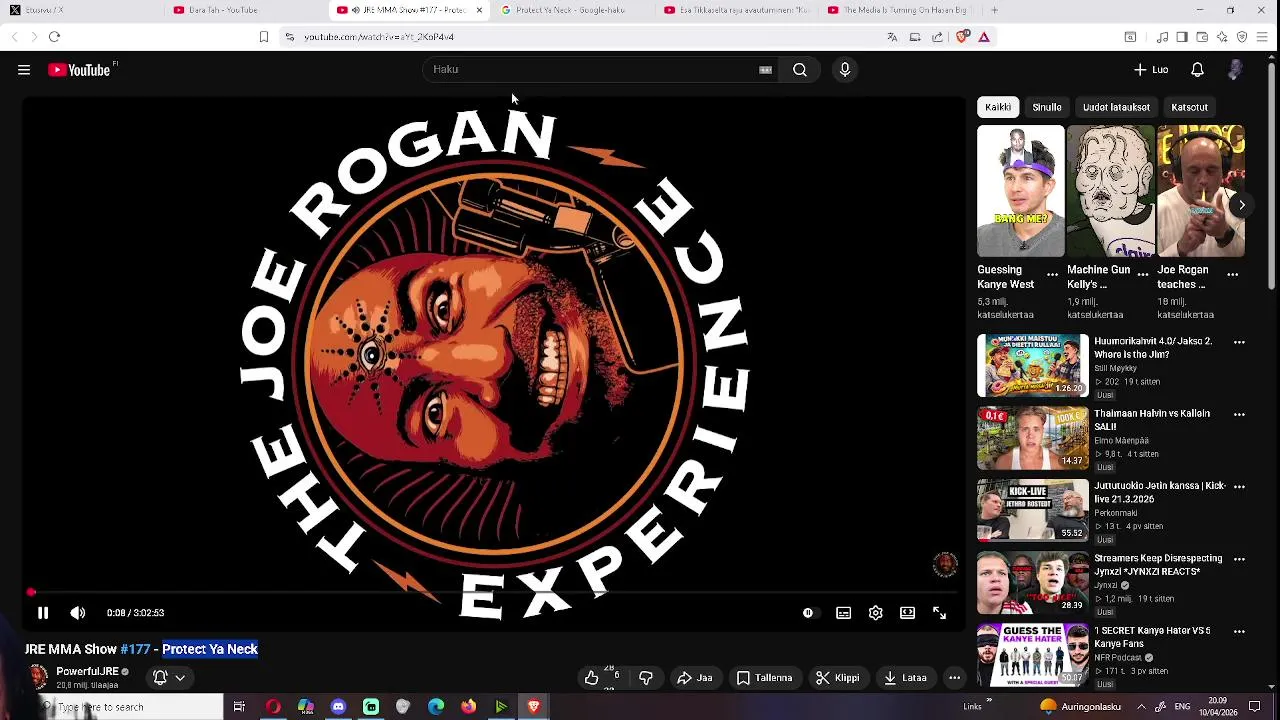Mute the video volume
The width and height of the screenshot is (1280, 720).
pos(77,613)
